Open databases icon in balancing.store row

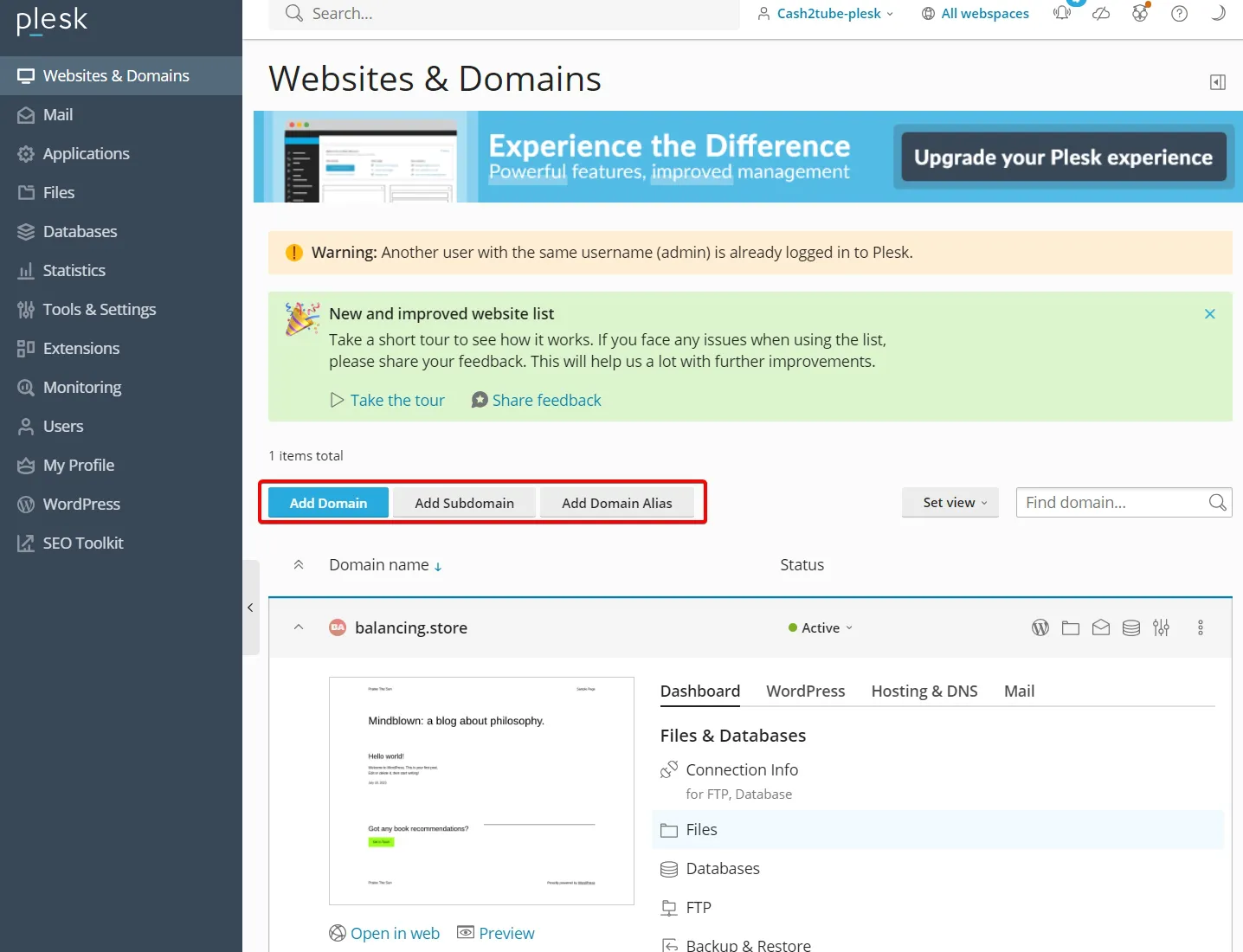point(1131,627)
